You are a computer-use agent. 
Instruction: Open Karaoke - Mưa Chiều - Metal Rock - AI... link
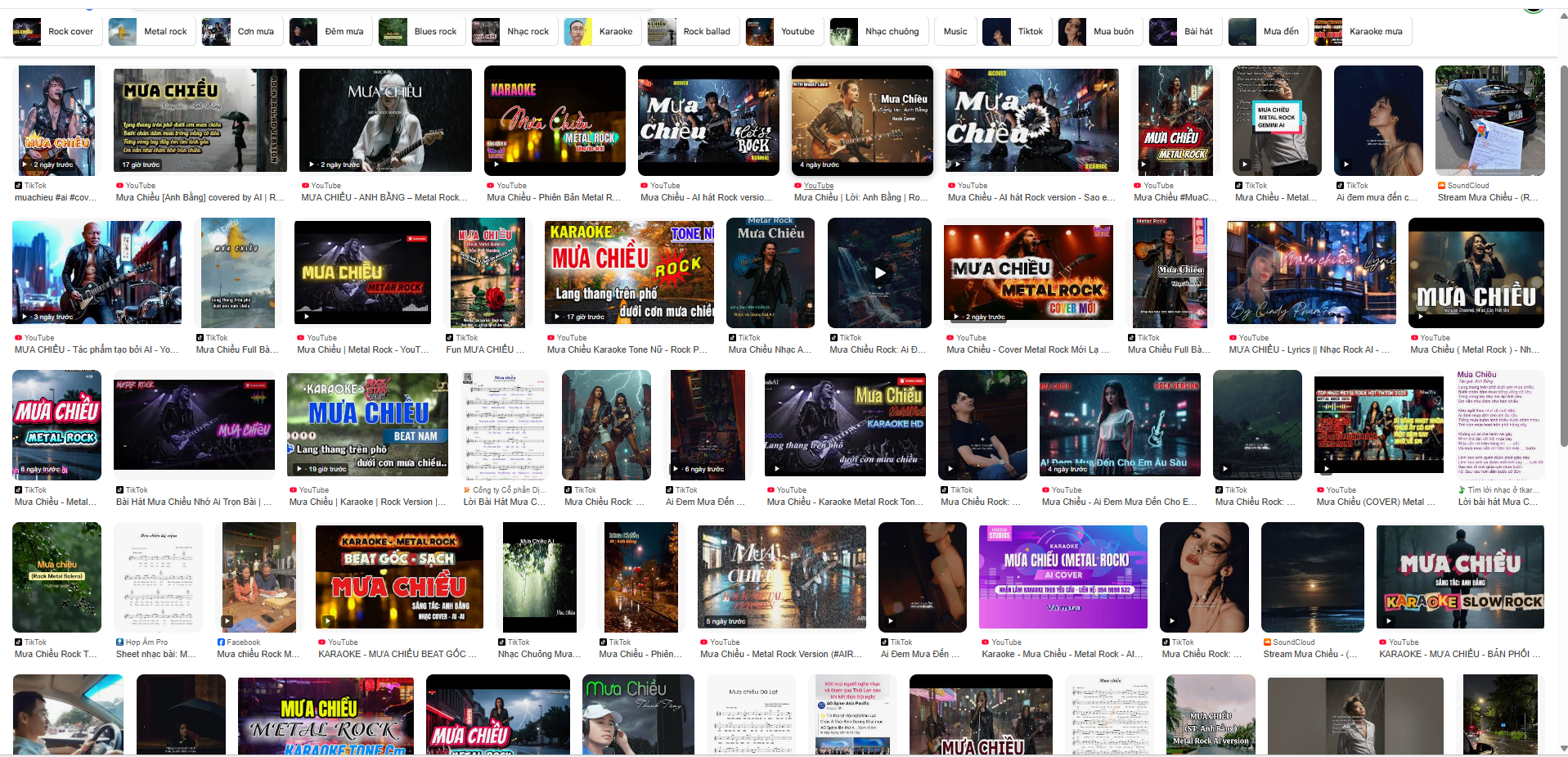click(1063, 654)
